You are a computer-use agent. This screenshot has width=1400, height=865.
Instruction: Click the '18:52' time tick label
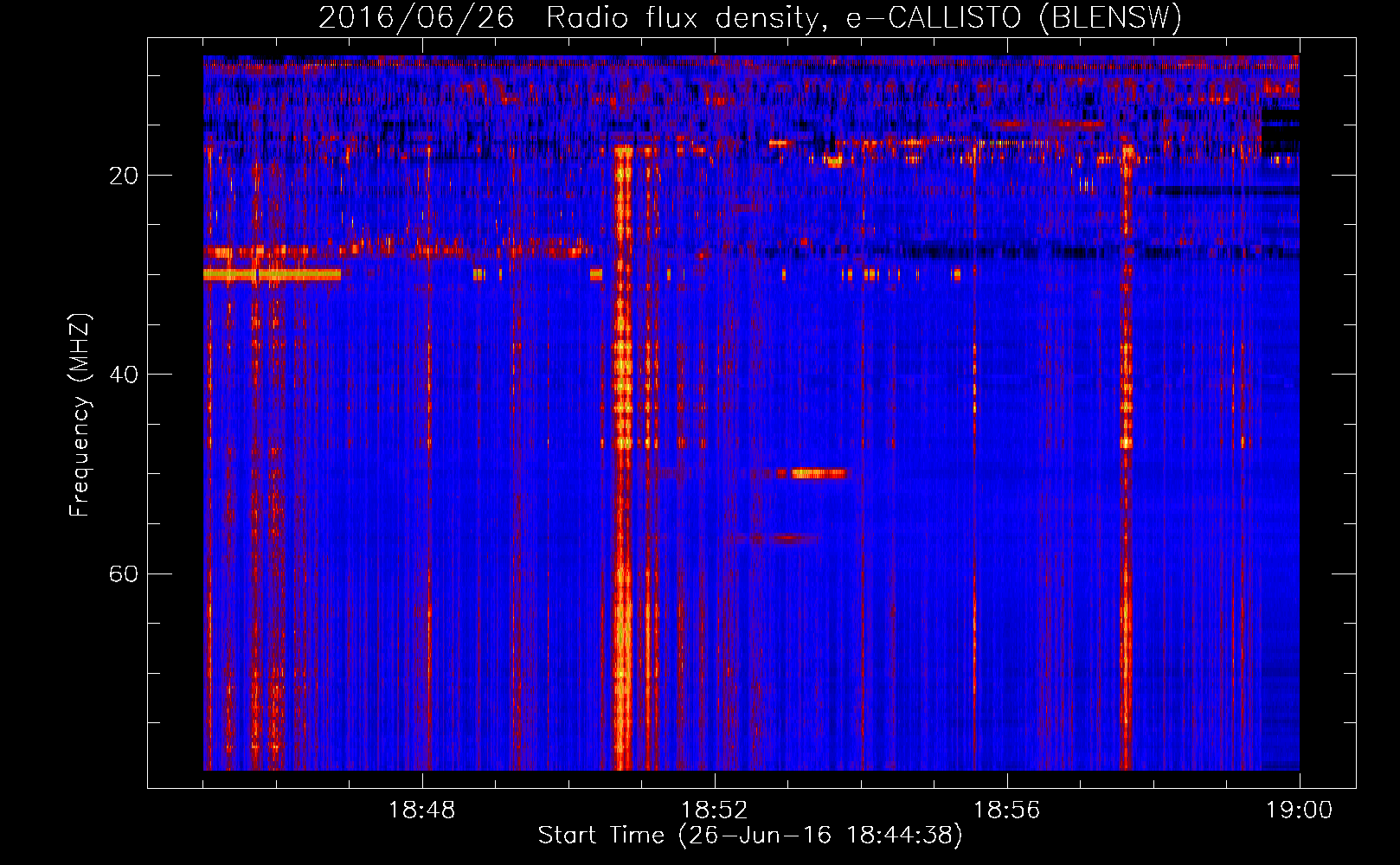point(715,811)
